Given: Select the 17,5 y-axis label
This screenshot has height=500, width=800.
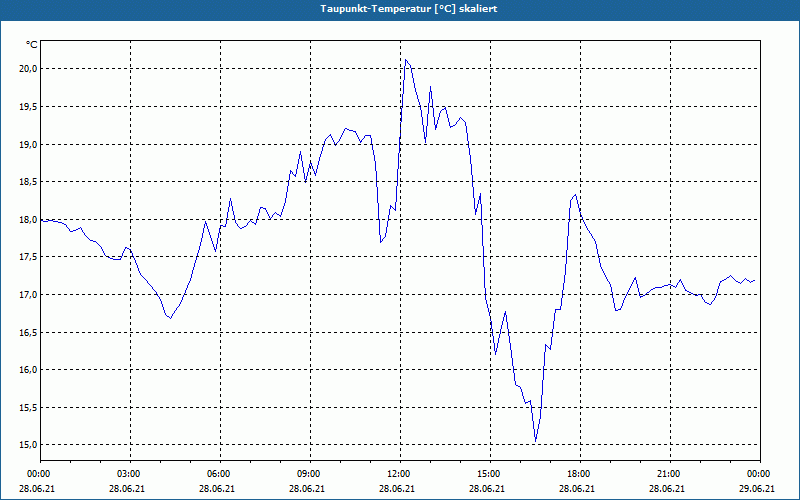Looking at the screenshot, I should (29, 257).
